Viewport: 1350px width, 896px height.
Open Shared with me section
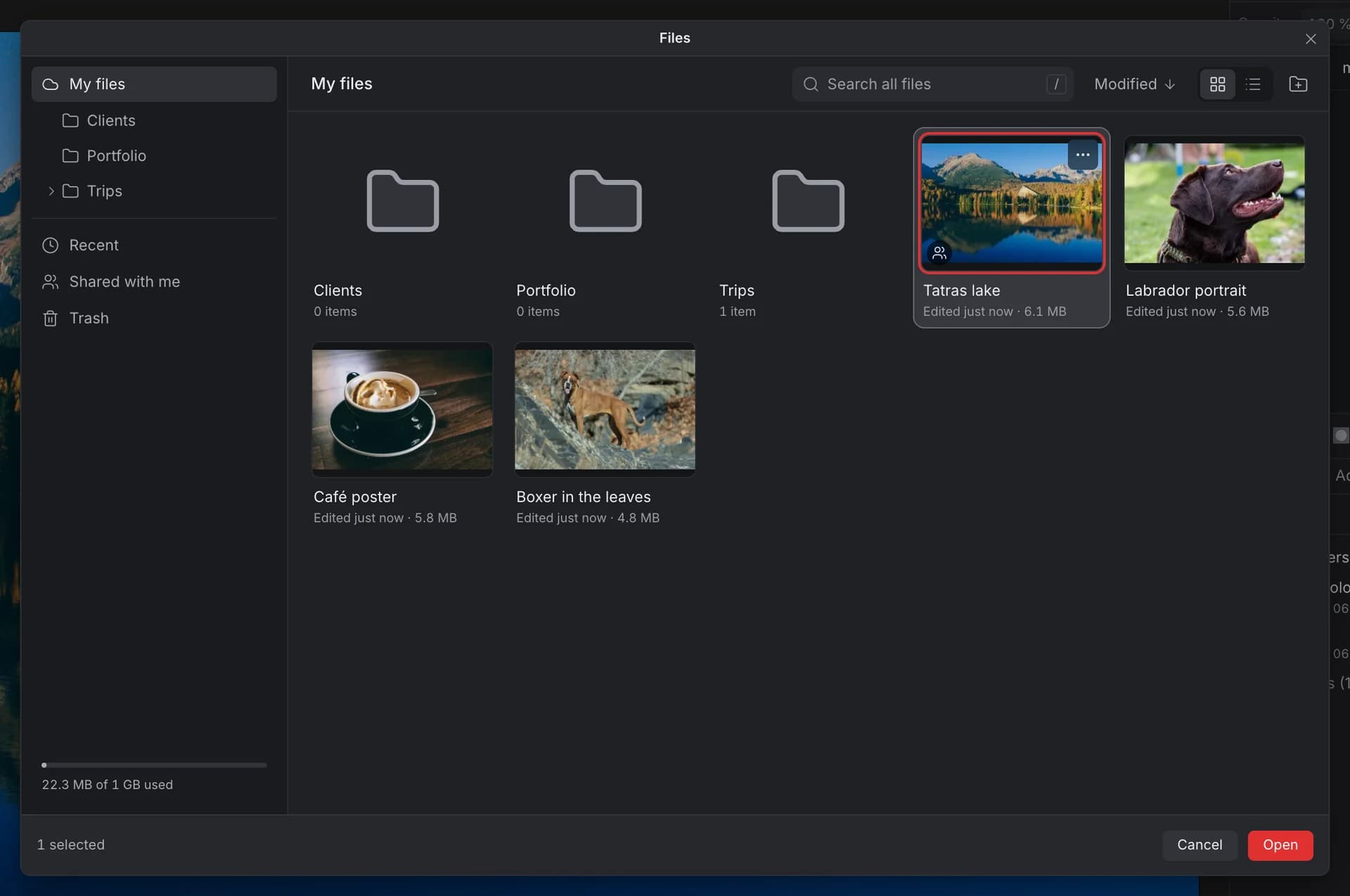pyautogui.click(x=154, y=282)
